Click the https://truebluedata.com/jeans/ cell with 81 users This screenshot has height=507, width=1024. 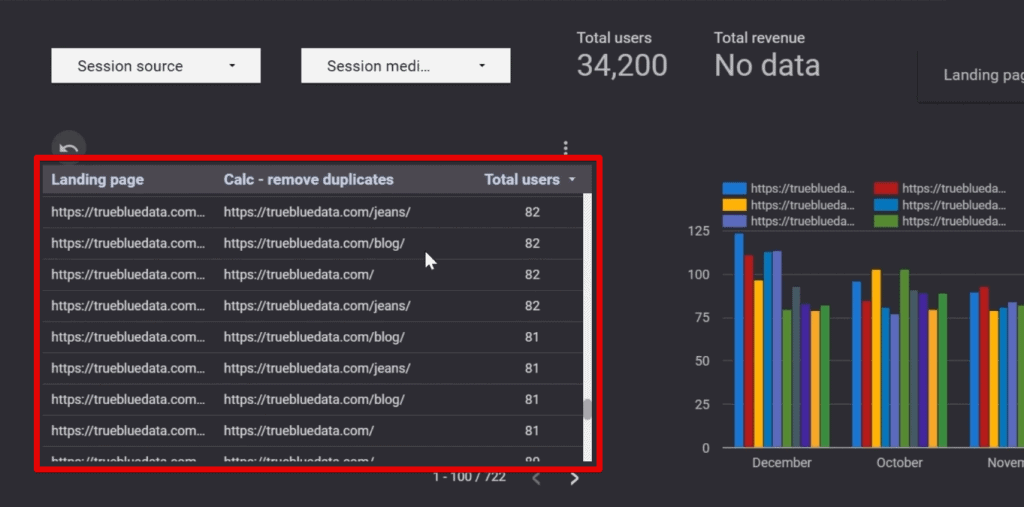317,368
